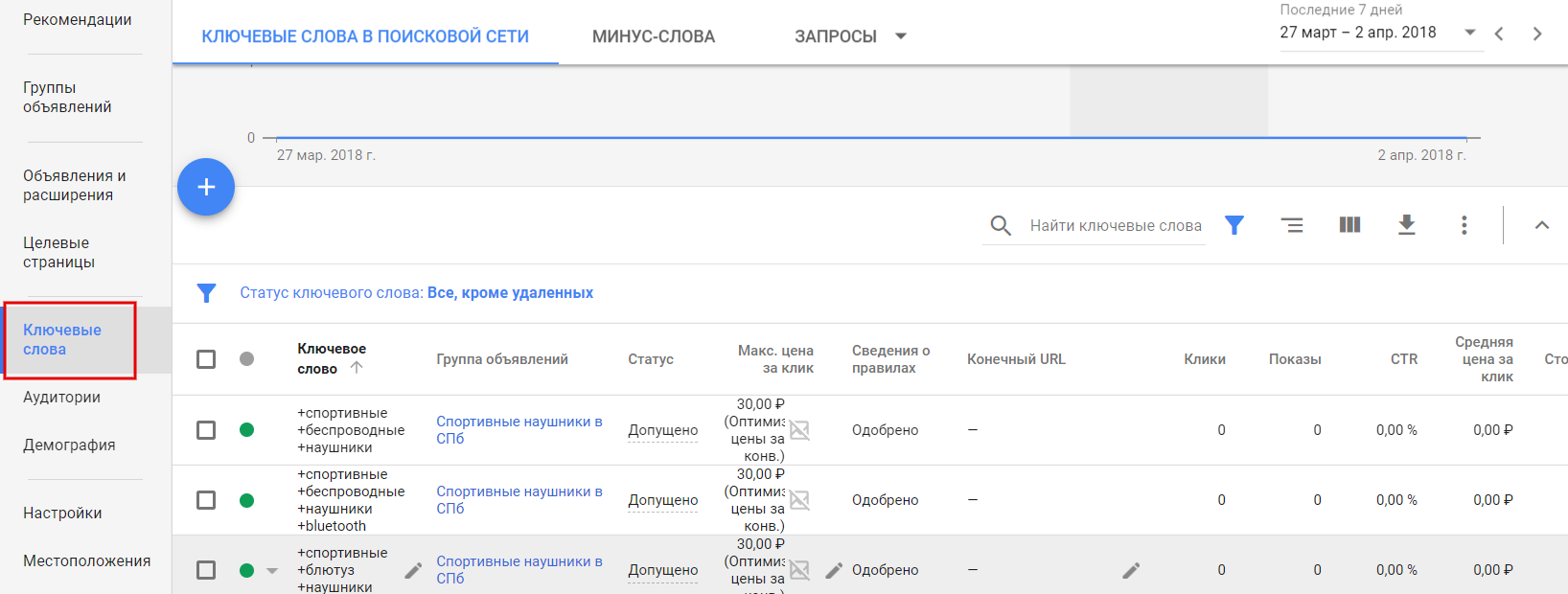Click Одобрено in first keyword row
Image resolution: width=1568 pixels, height=594 pixels.
coord(886,430)
